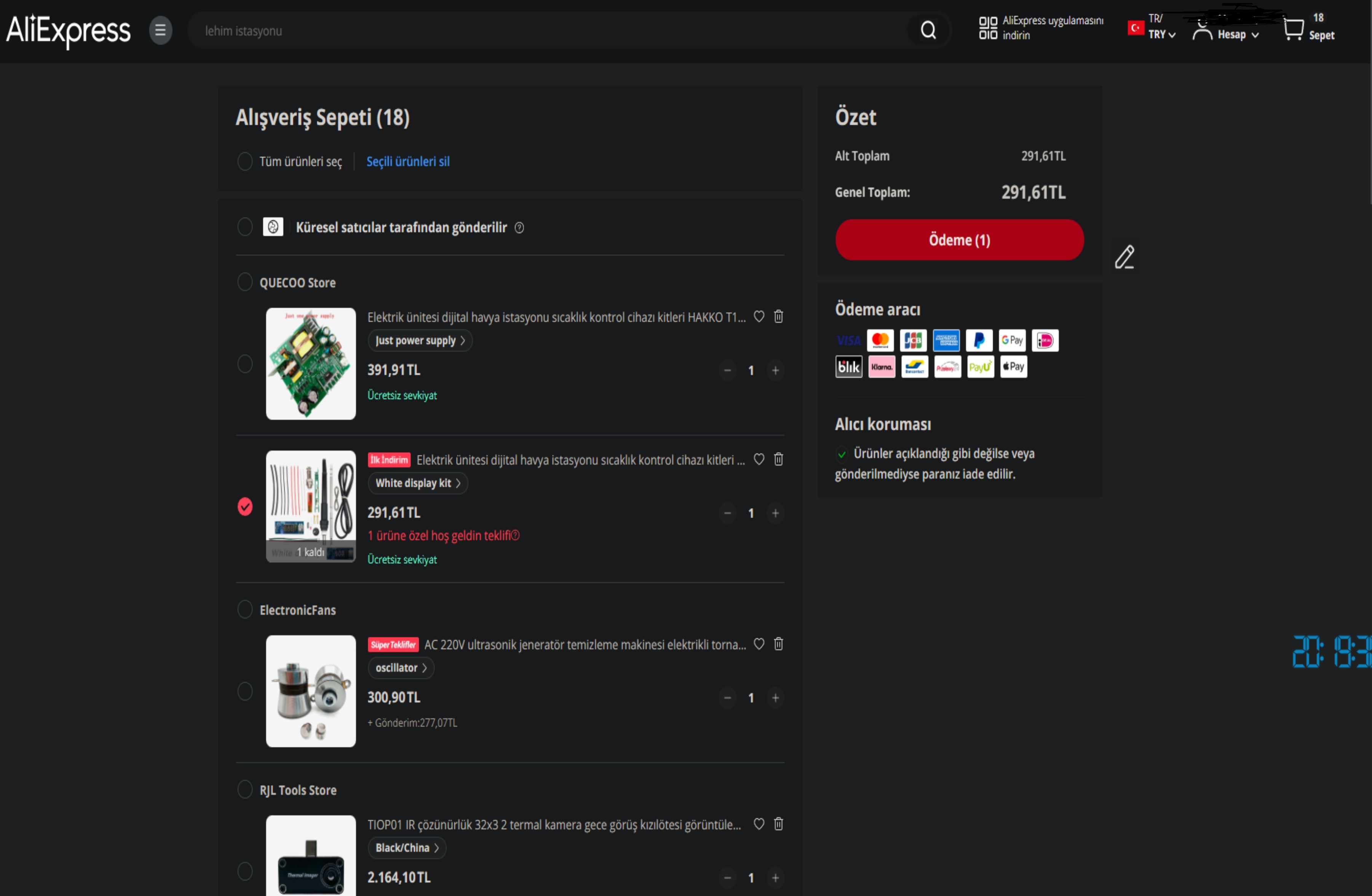Click Seçili ürünleri sil link

(x=408, y=161)
